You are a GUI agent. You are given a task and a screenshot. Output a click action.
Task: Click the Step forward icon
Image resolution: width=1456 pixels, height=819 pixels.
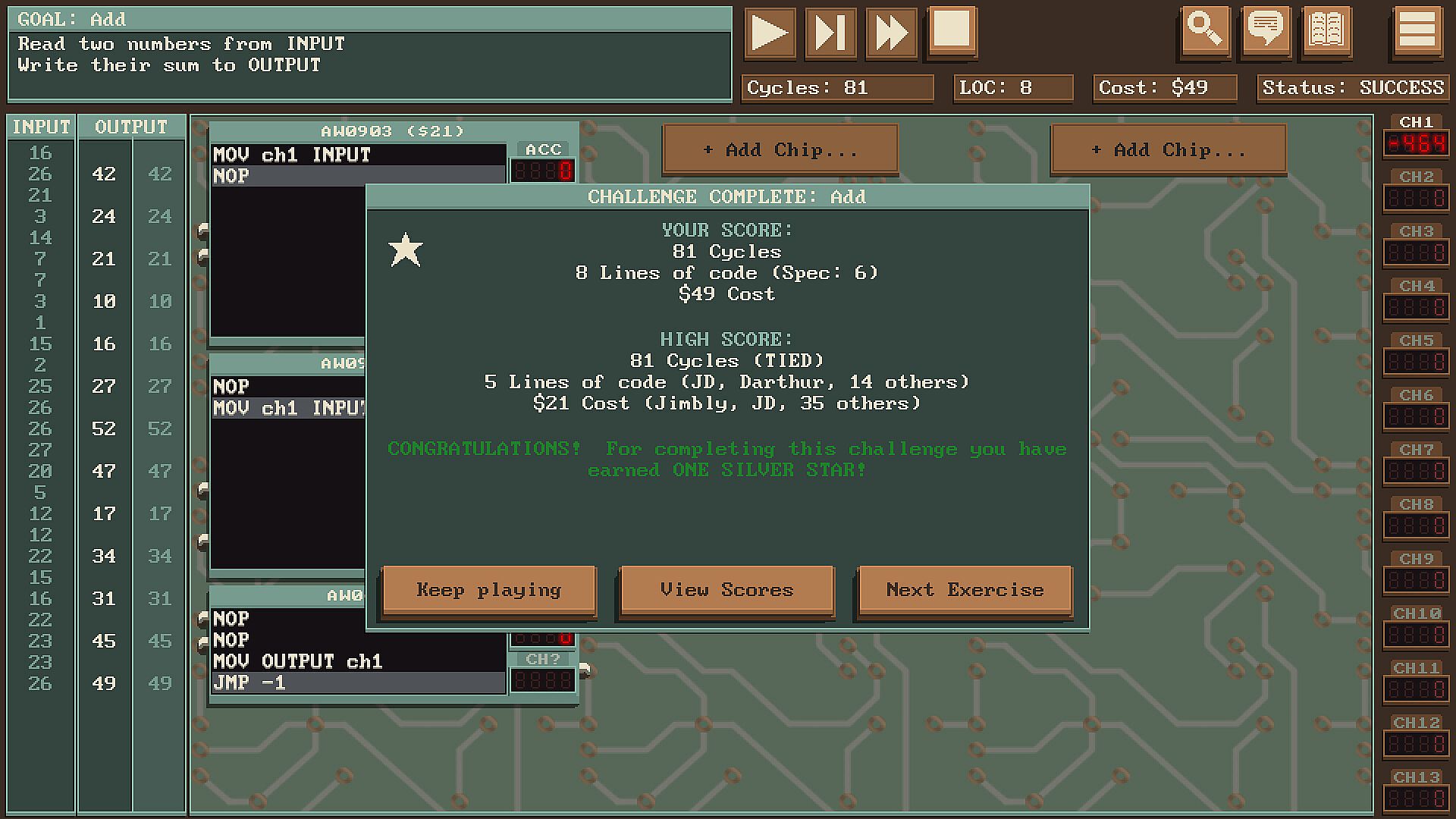pyautogui.click(x=830, y=33)
